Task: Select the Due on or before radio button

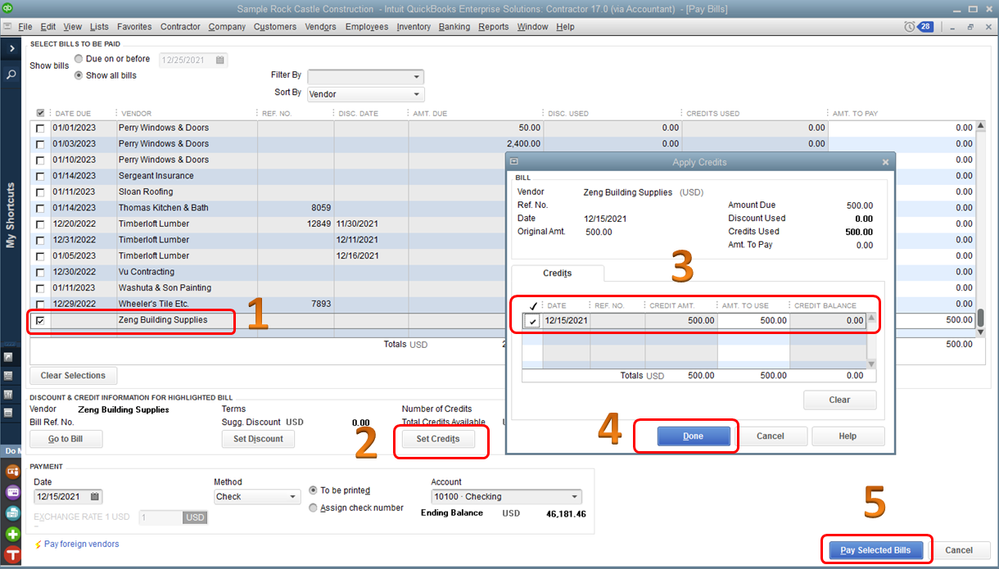Action: (x=78, y=59)
